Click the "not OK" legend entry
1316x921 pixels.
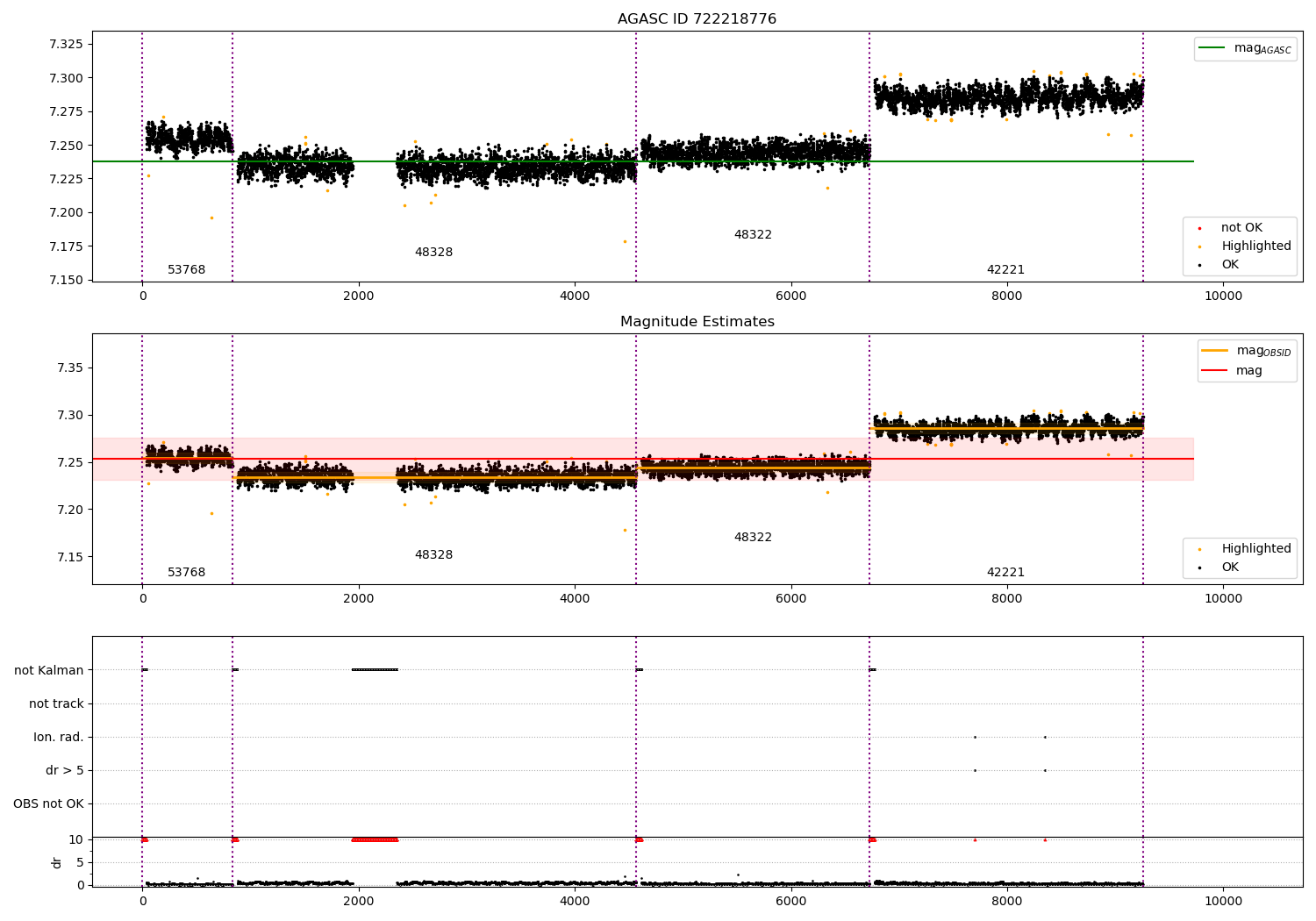(1241, 228)
